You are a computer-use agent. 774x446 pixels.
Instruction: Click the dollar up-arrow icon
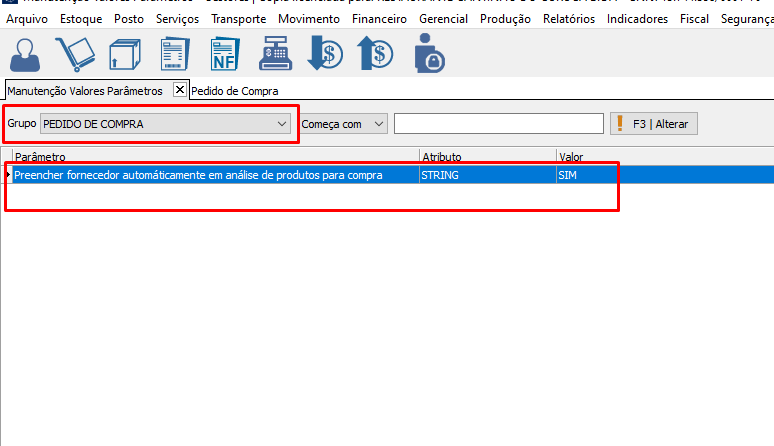tap(375, 54)
